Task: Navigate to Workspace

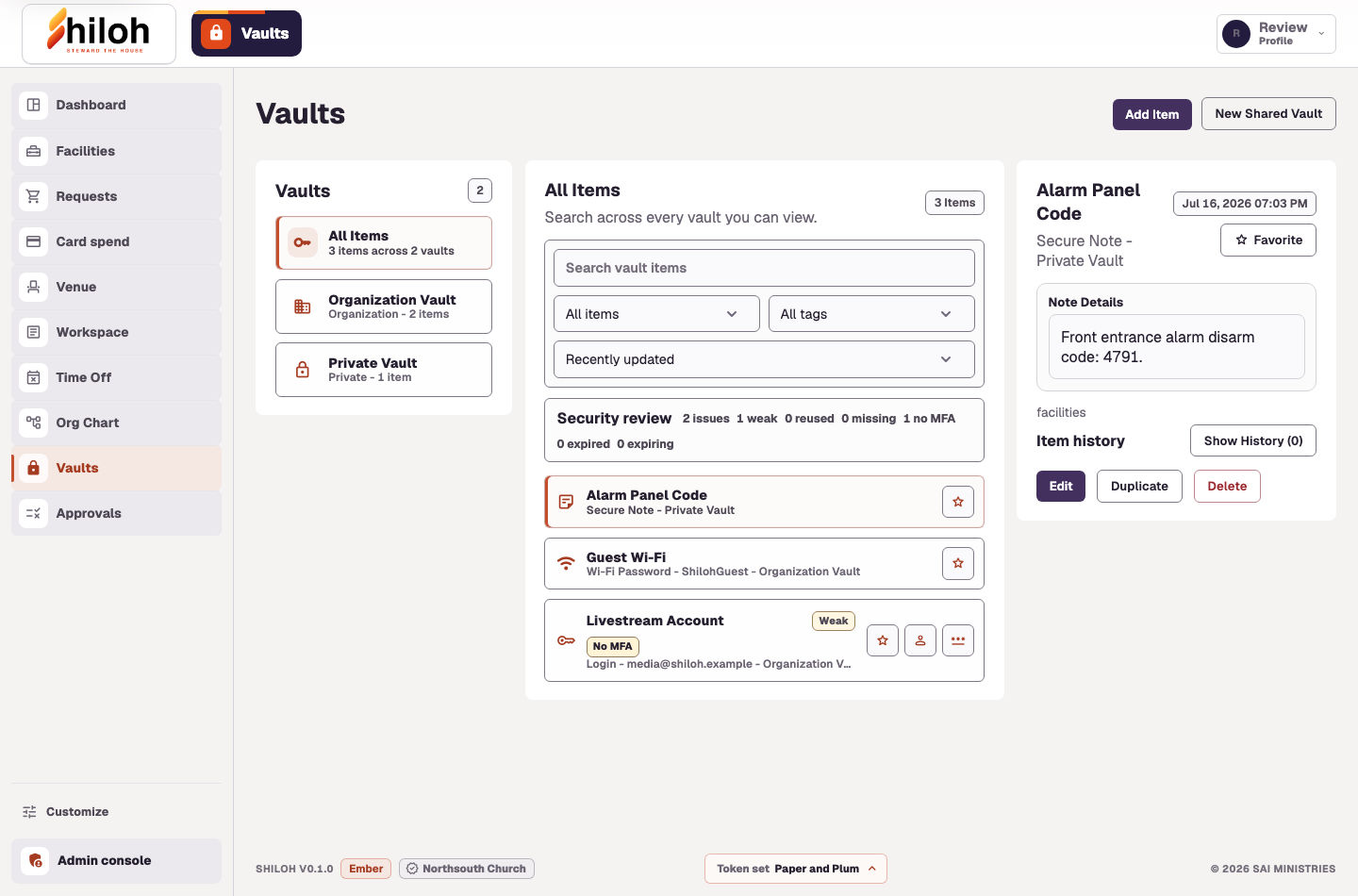Action: coord(117,332)
